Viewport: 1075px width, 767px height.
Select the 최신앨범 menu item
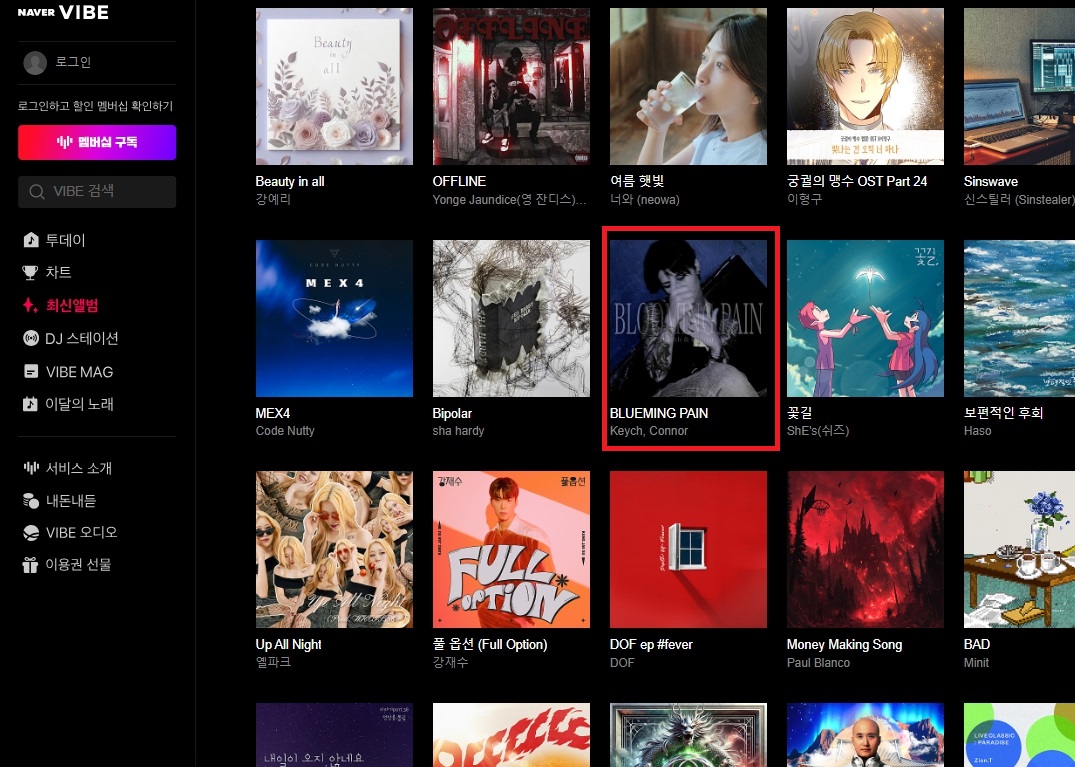coord(72,305)
